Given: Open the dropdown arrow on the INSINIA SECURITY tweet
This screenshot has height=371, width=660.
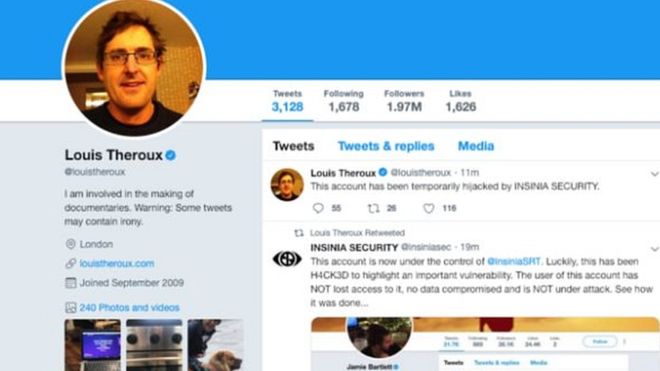Looking at the screenshot, I should point(654,249).
